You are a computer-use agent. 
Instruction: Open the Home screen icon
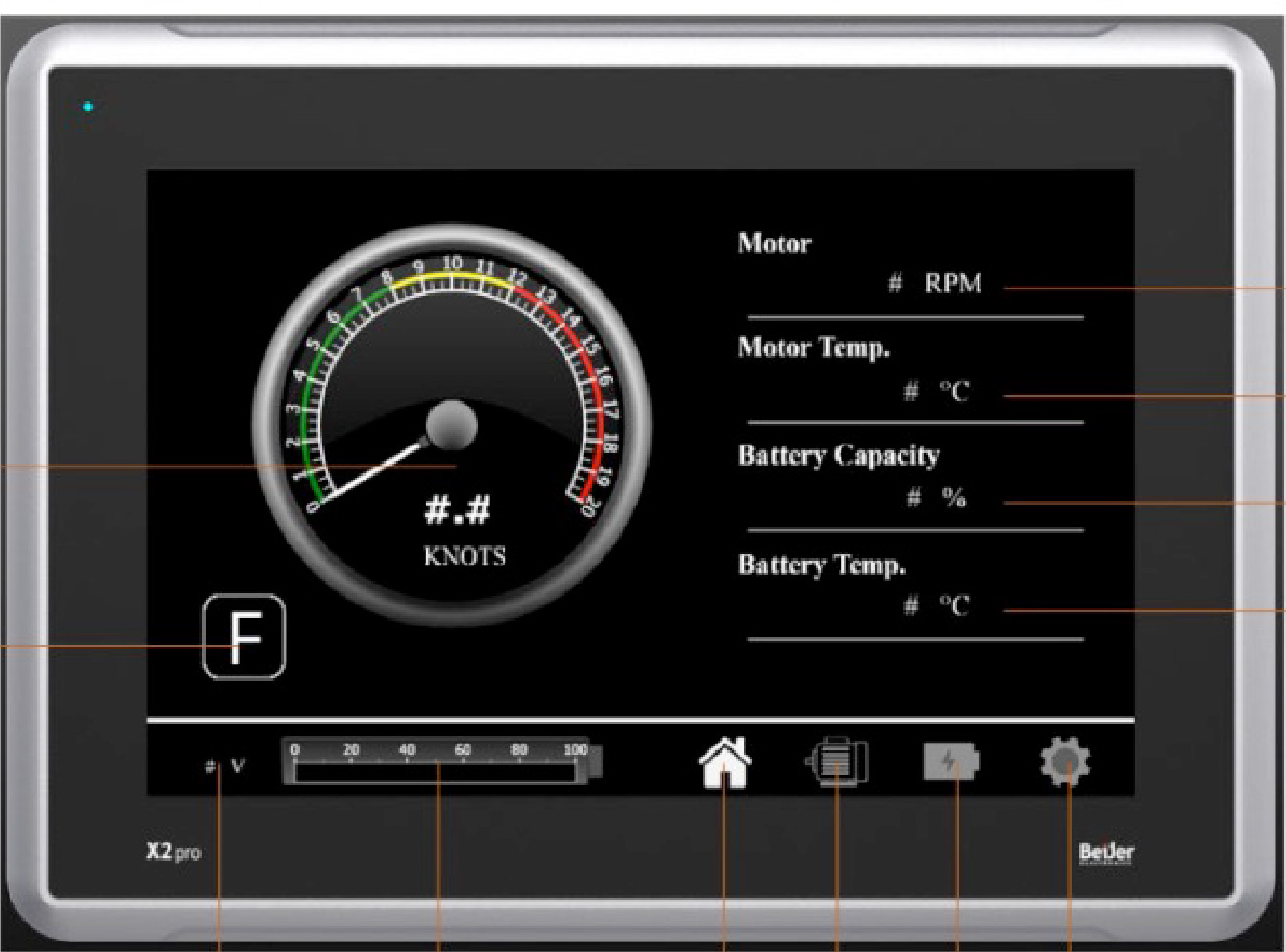[725, 763]
